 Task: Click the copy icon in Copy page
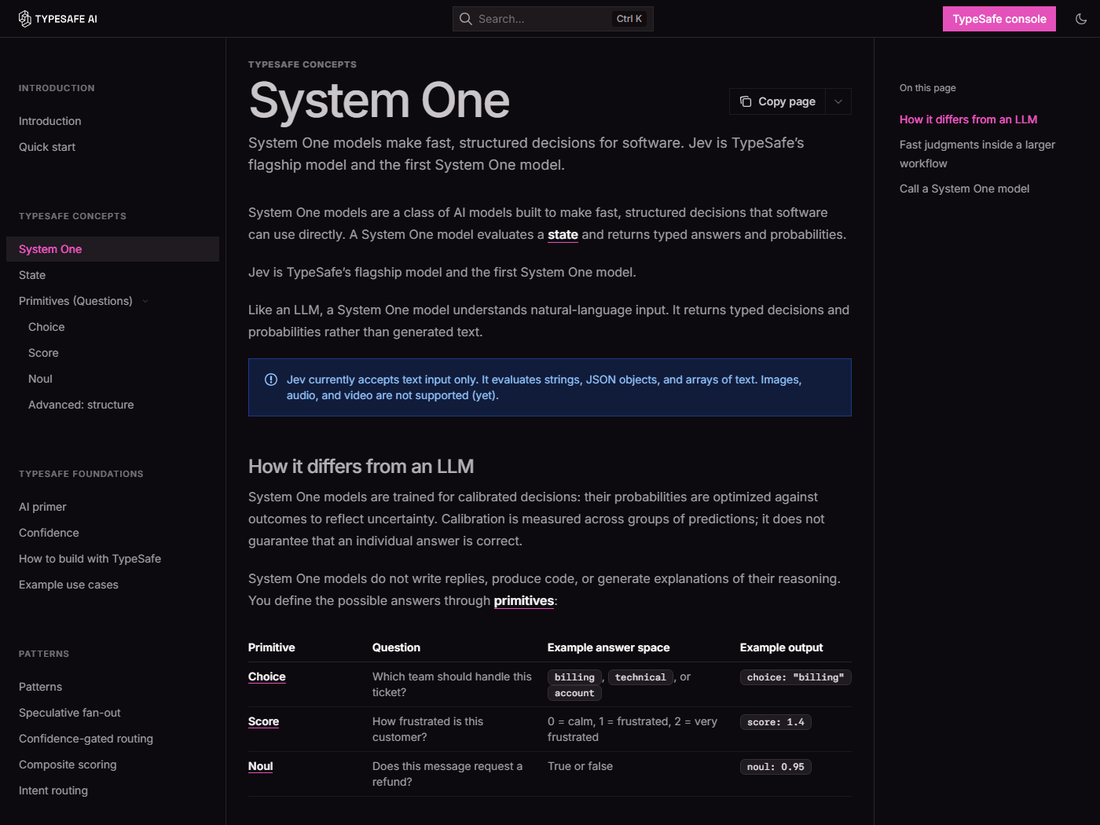(746, 102)
